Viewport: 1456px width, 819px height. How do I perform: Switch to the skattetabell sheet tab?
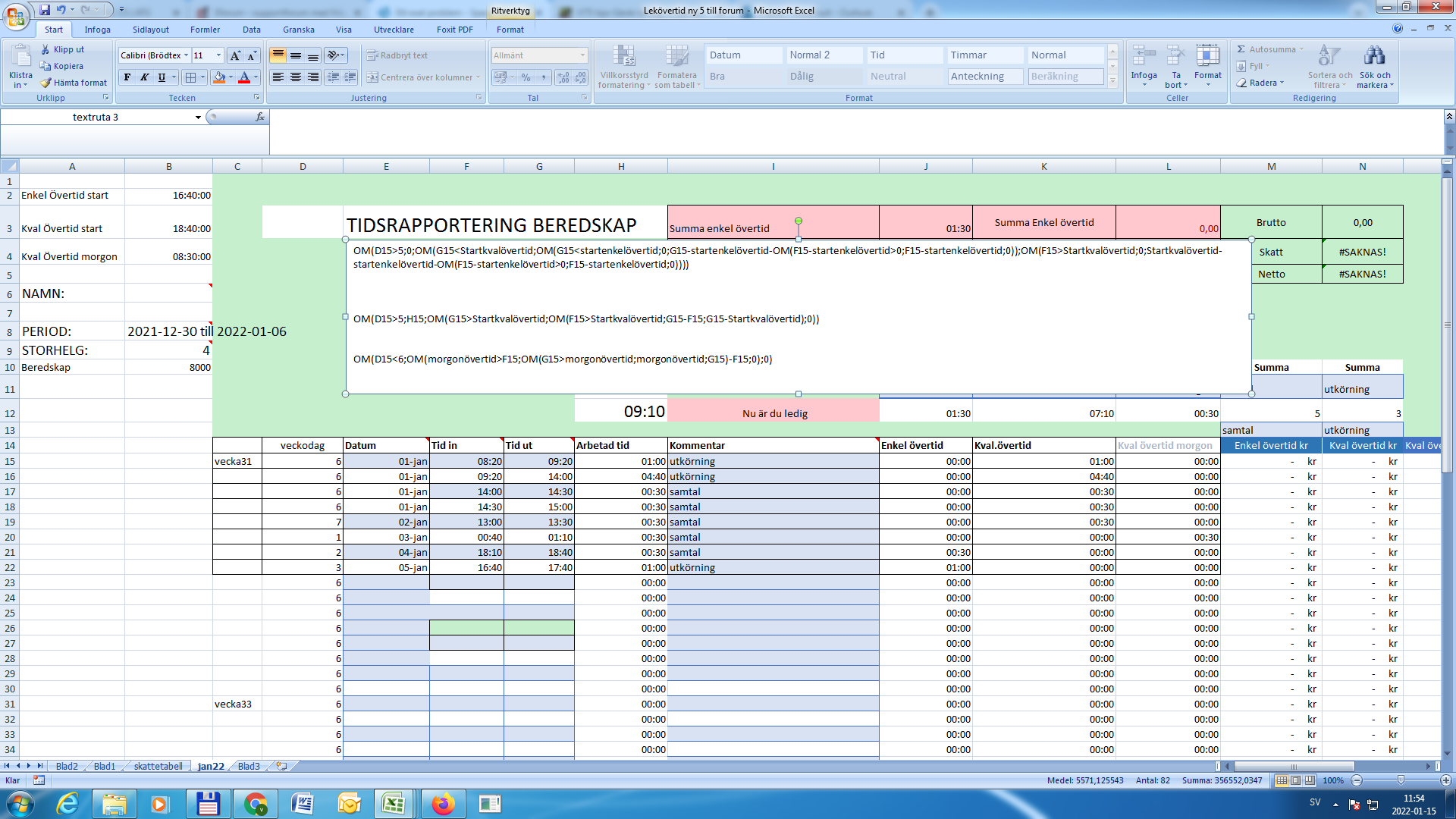click(x=158, y=766)
